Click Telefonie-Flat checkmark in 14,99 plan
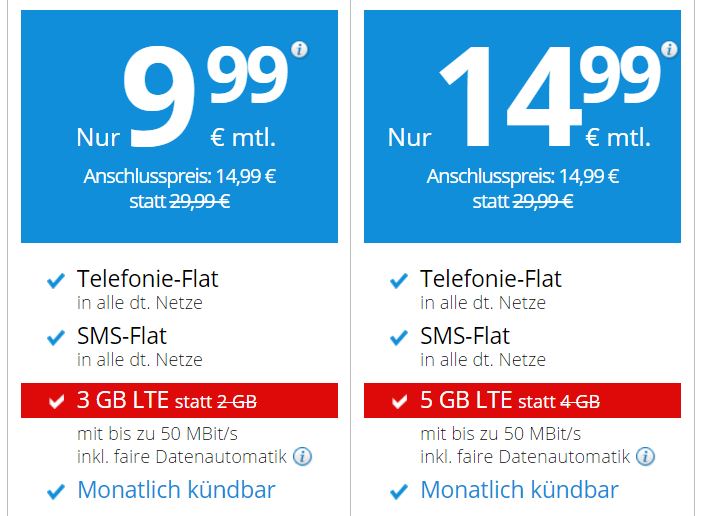The width and height of the screenshot is (702, 516). point(399,281)
